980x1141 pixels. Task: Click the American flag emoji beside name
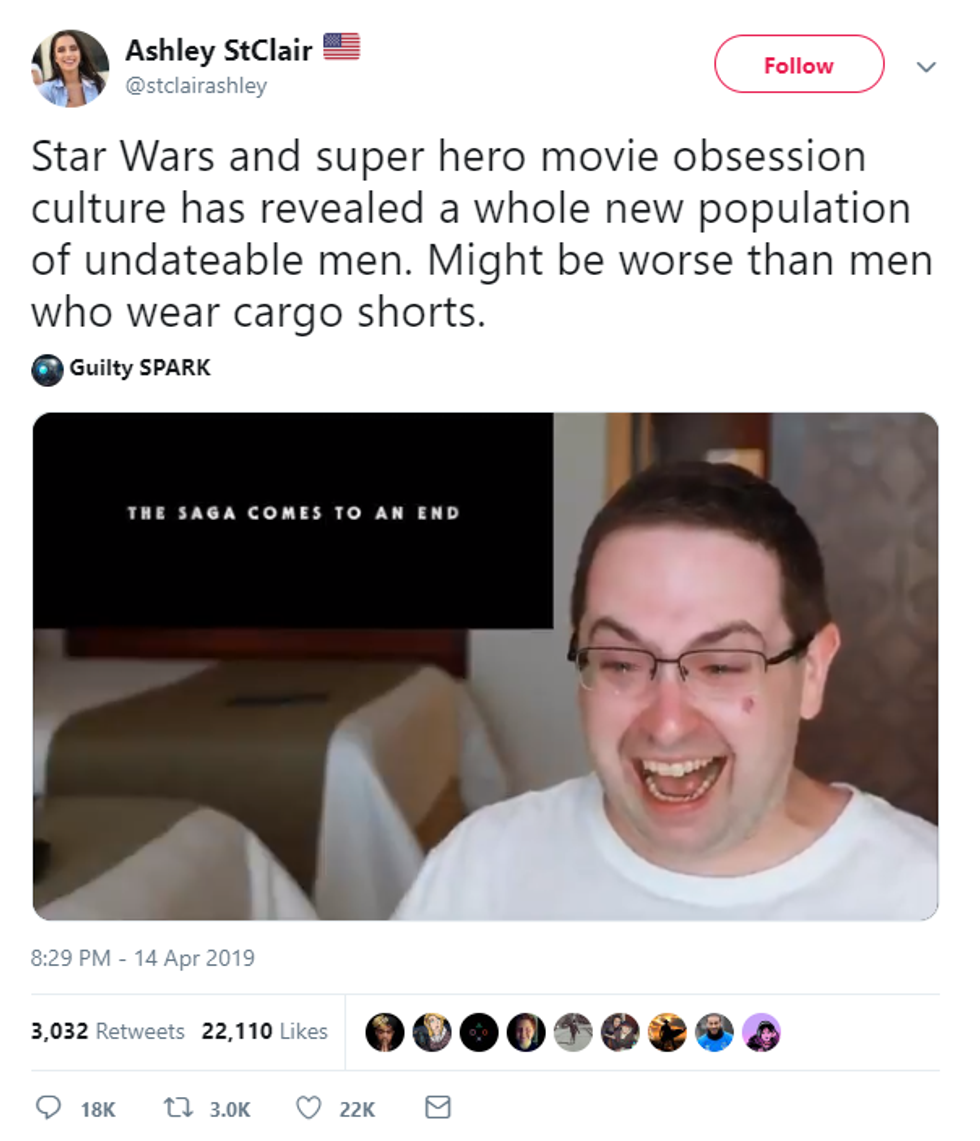(x=341, y=47)
